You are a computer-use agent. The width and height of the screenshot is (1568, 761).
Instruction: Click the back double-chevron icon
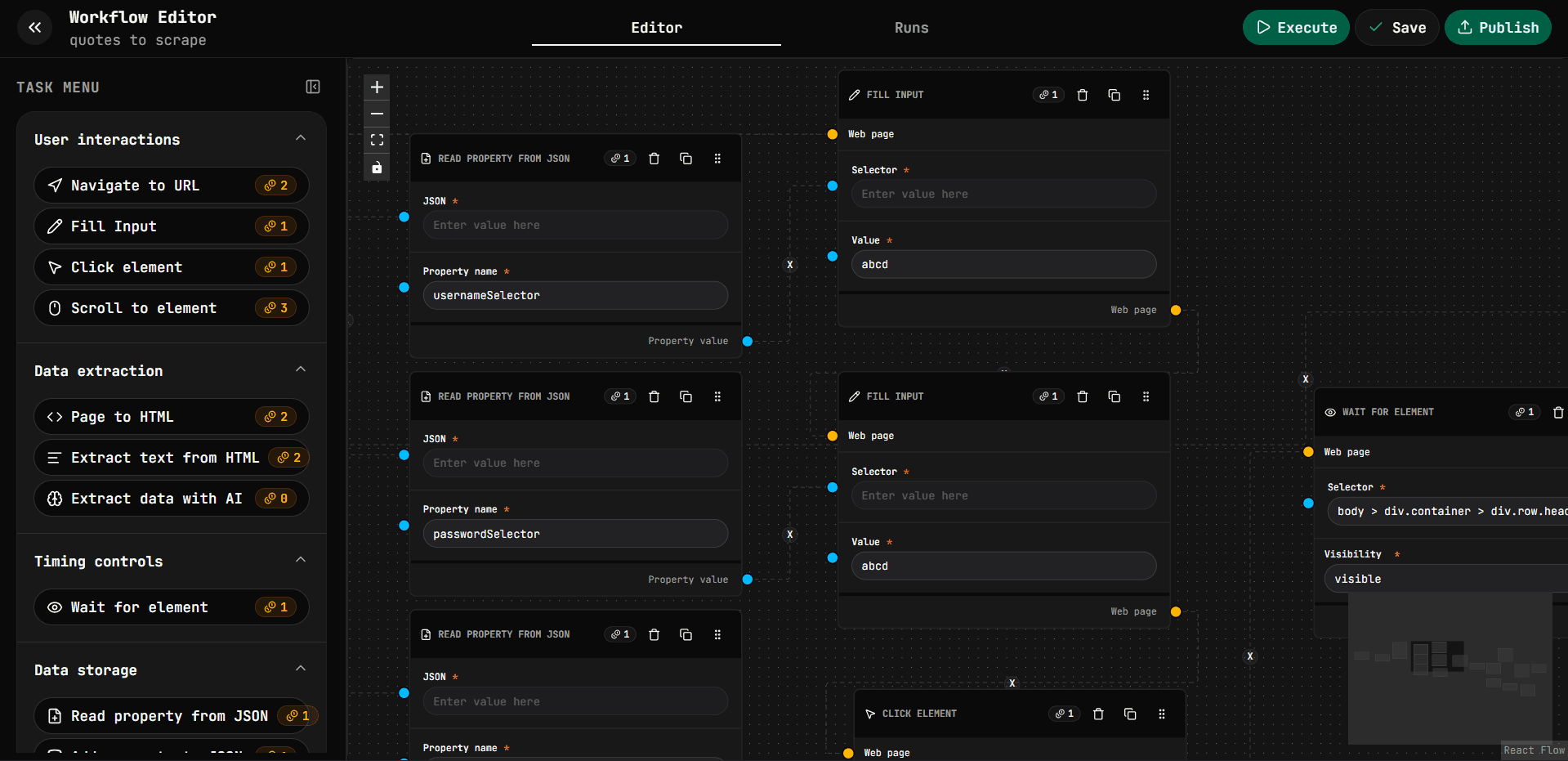click(34, 28)
